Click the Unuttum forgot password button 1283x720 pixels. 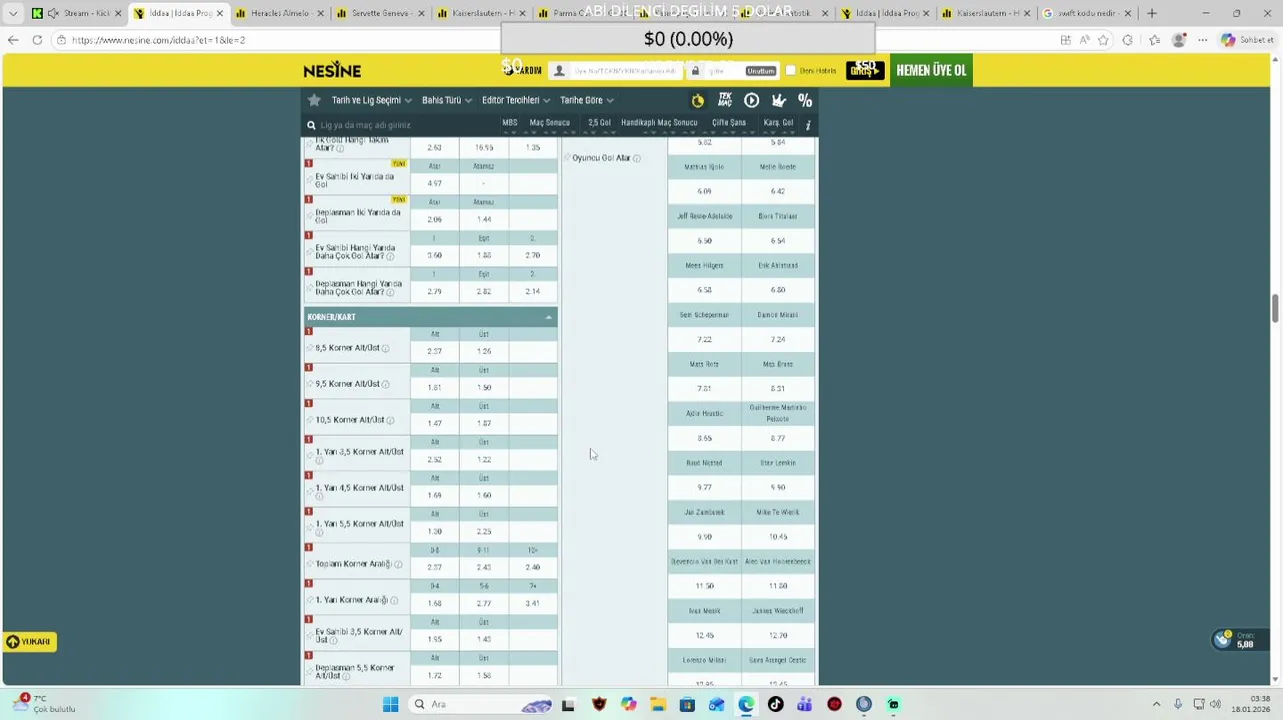tap(760, 71)
